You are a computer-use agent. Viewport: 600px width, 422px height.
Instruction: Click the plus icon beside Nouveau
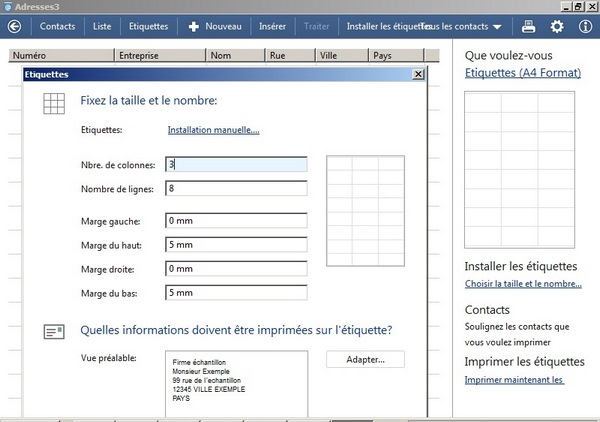(194, 26)
